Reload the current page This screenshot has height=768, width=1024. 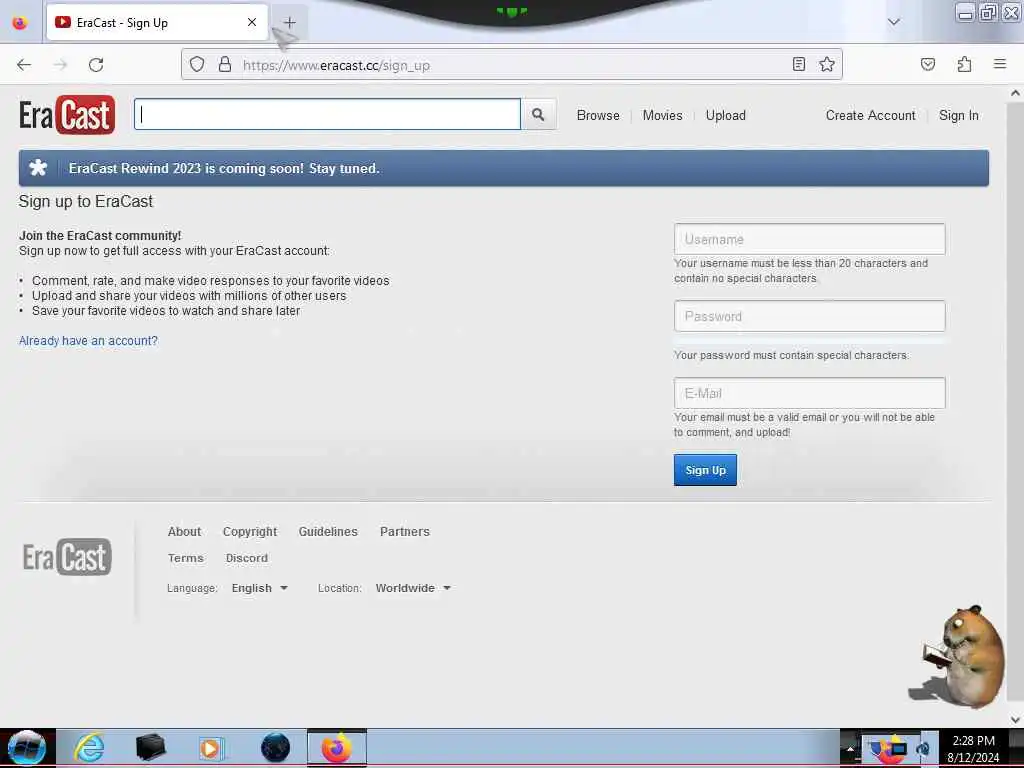pyautogui.click(x=96, y=65)
